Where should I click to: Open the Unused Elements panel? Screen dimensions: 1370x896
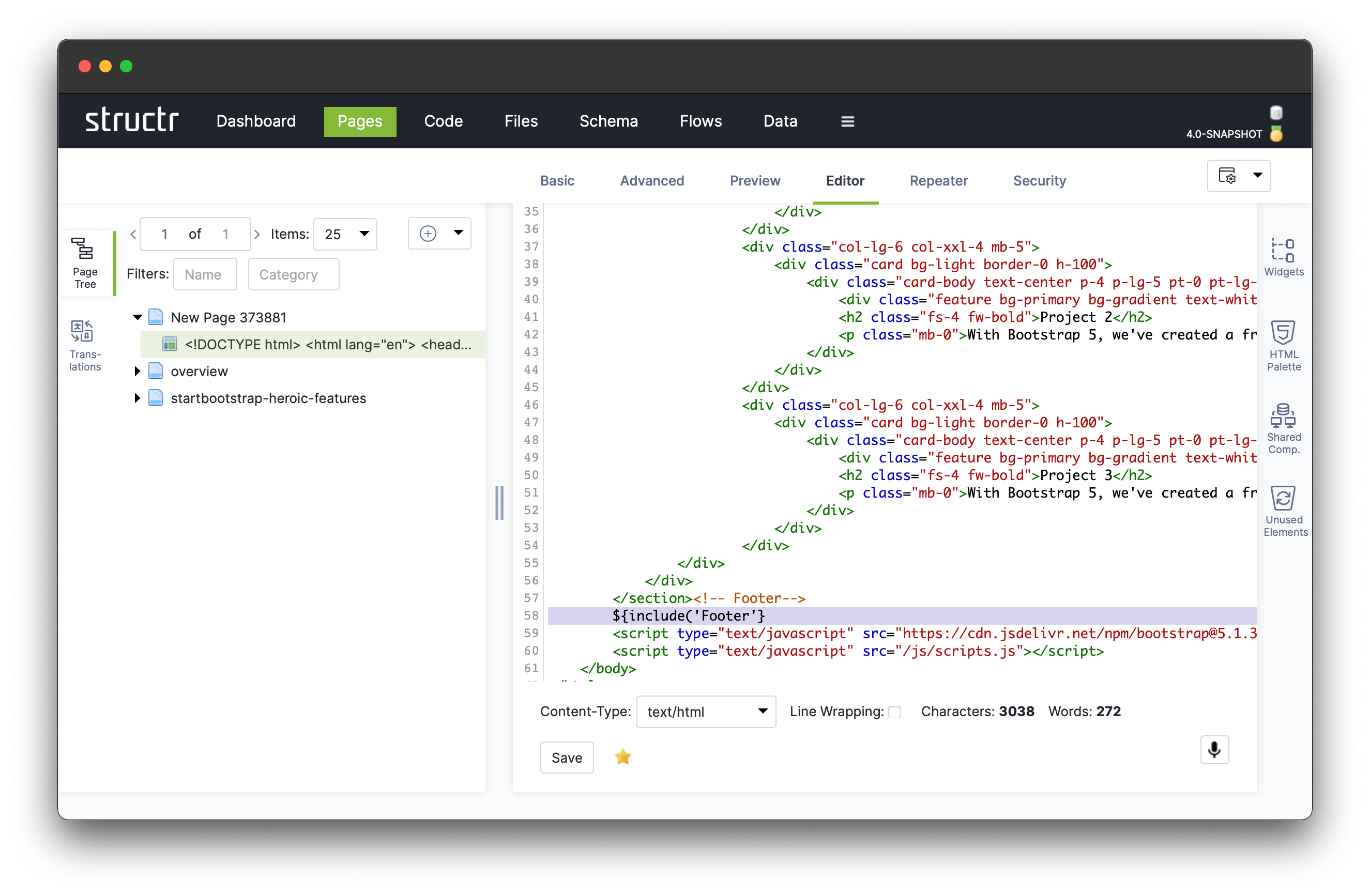click(1283, 511)
